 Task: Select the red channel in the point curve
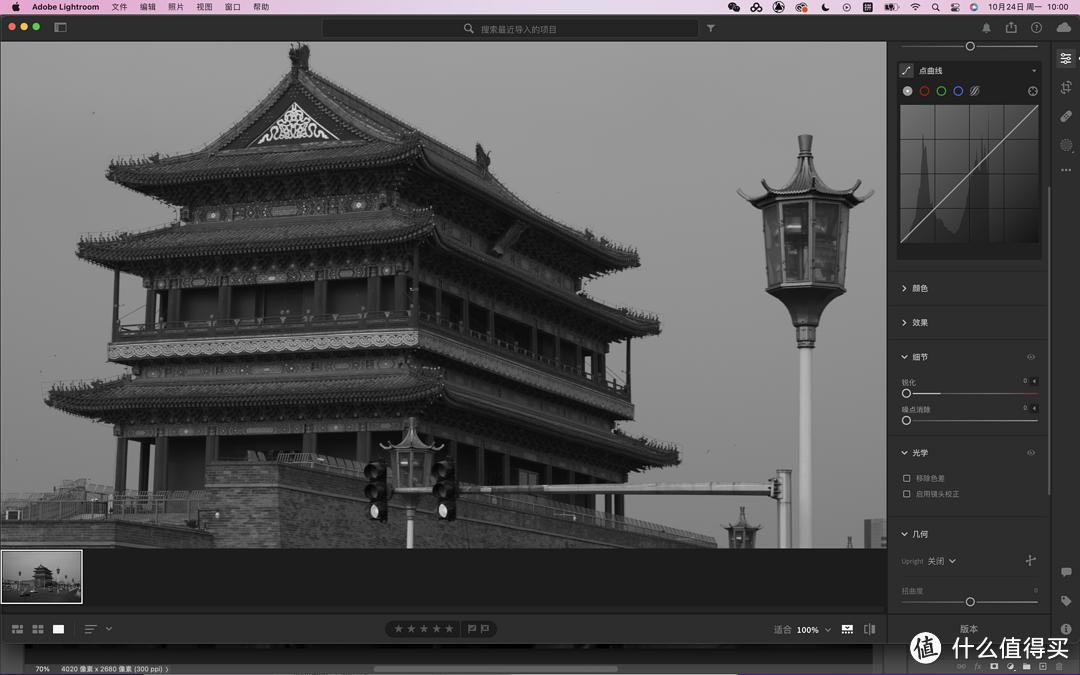[x=924, y=90]
